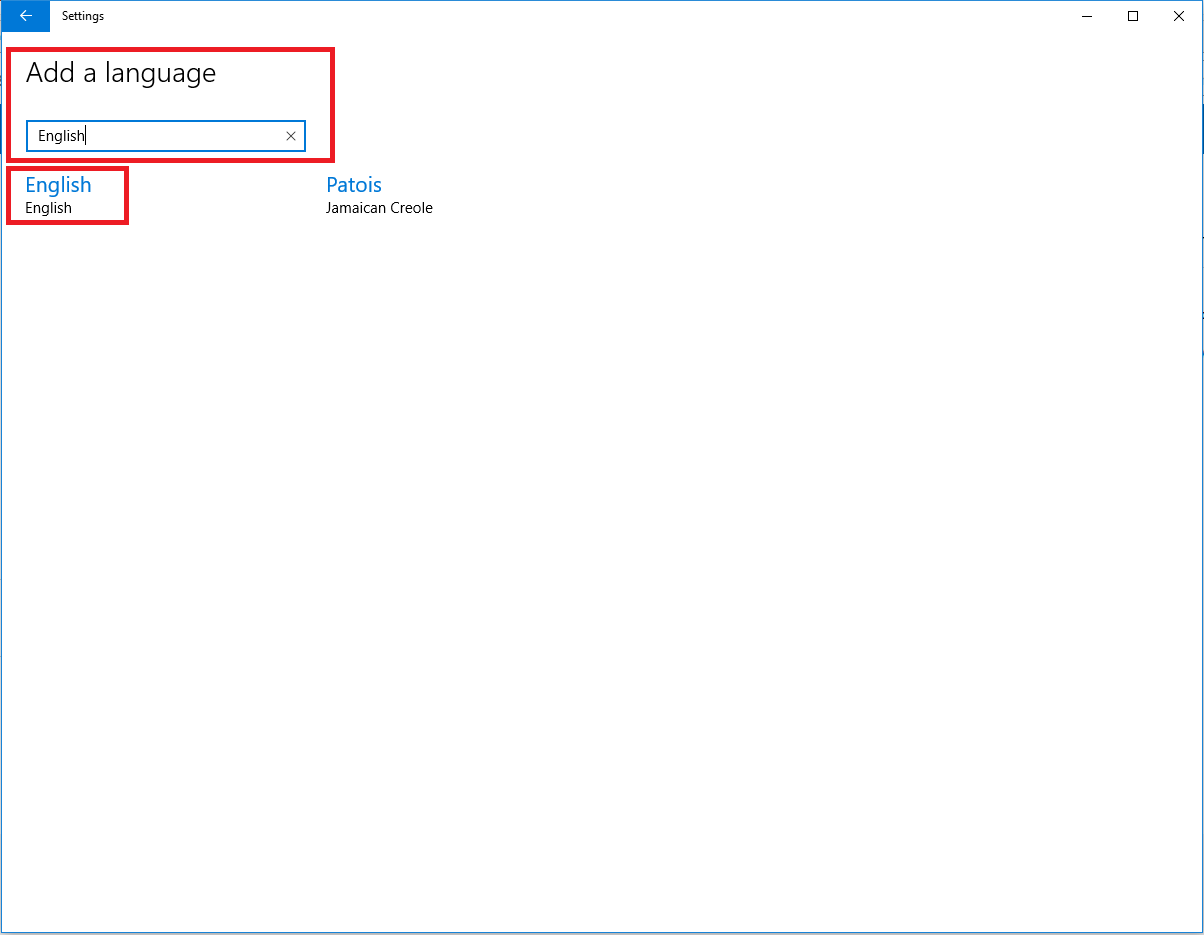Focus the language search field containing English
This screenshot has width=1204, height=935.
click(165, 136)
